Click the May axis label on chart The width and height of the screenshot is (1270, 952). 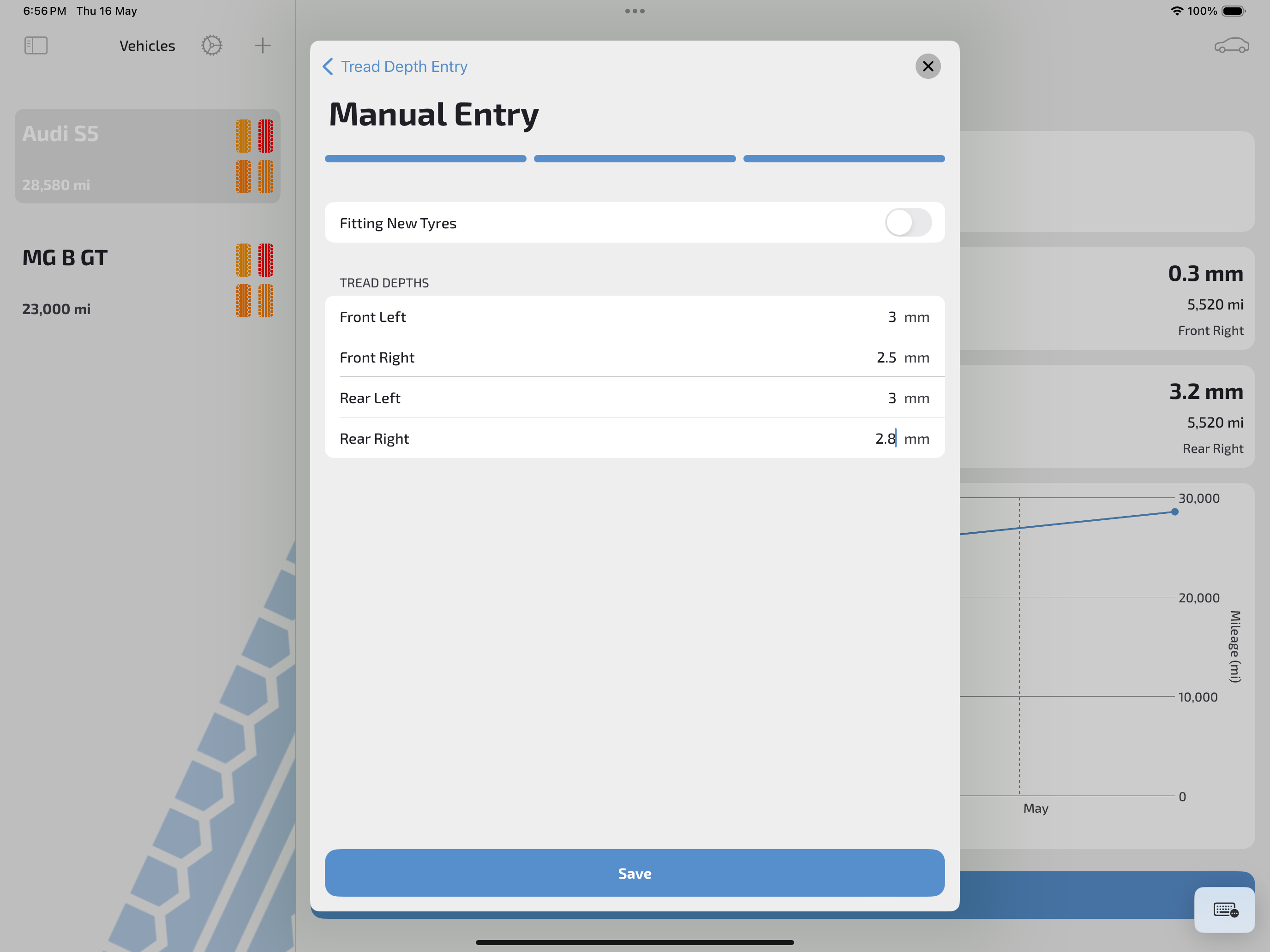tap(1036, 808)
